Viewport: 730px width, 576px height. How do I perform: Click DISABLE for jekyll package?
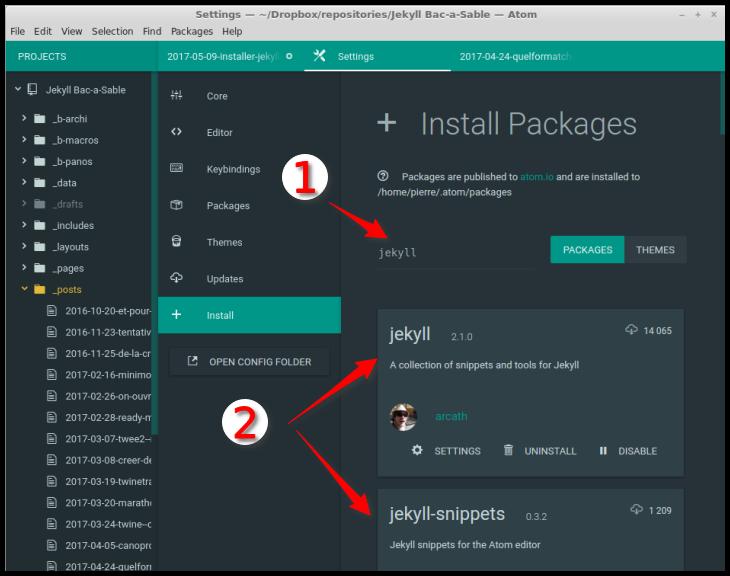[x=628, y=450]
